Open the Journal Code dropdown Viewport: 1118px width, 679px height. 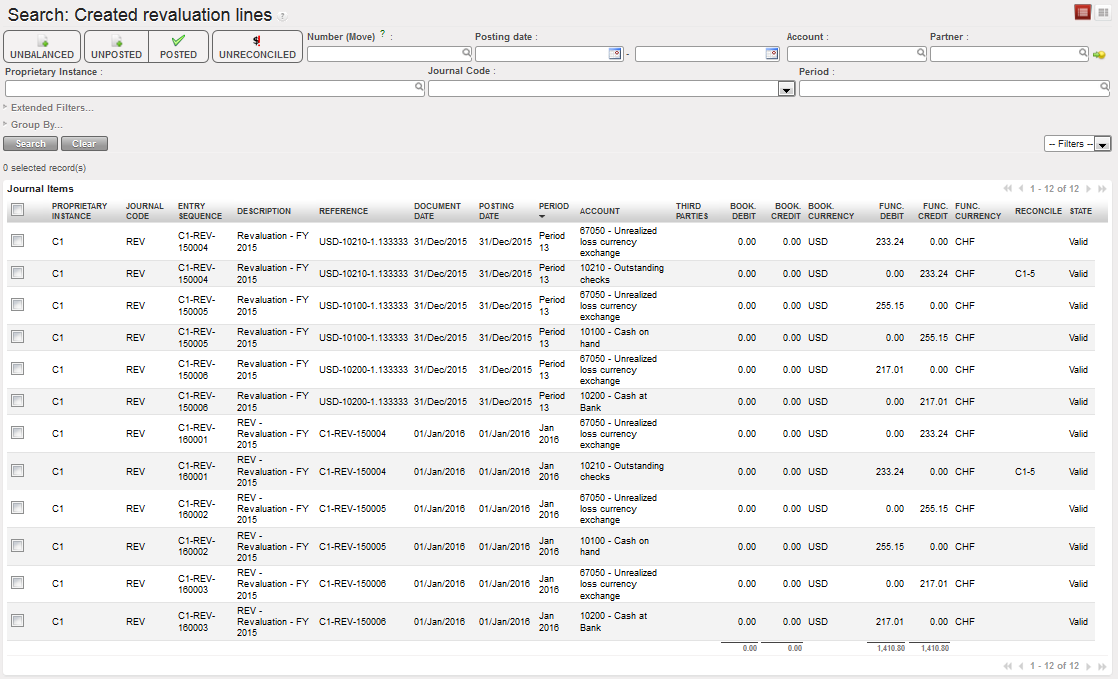(x=787, y=89)
